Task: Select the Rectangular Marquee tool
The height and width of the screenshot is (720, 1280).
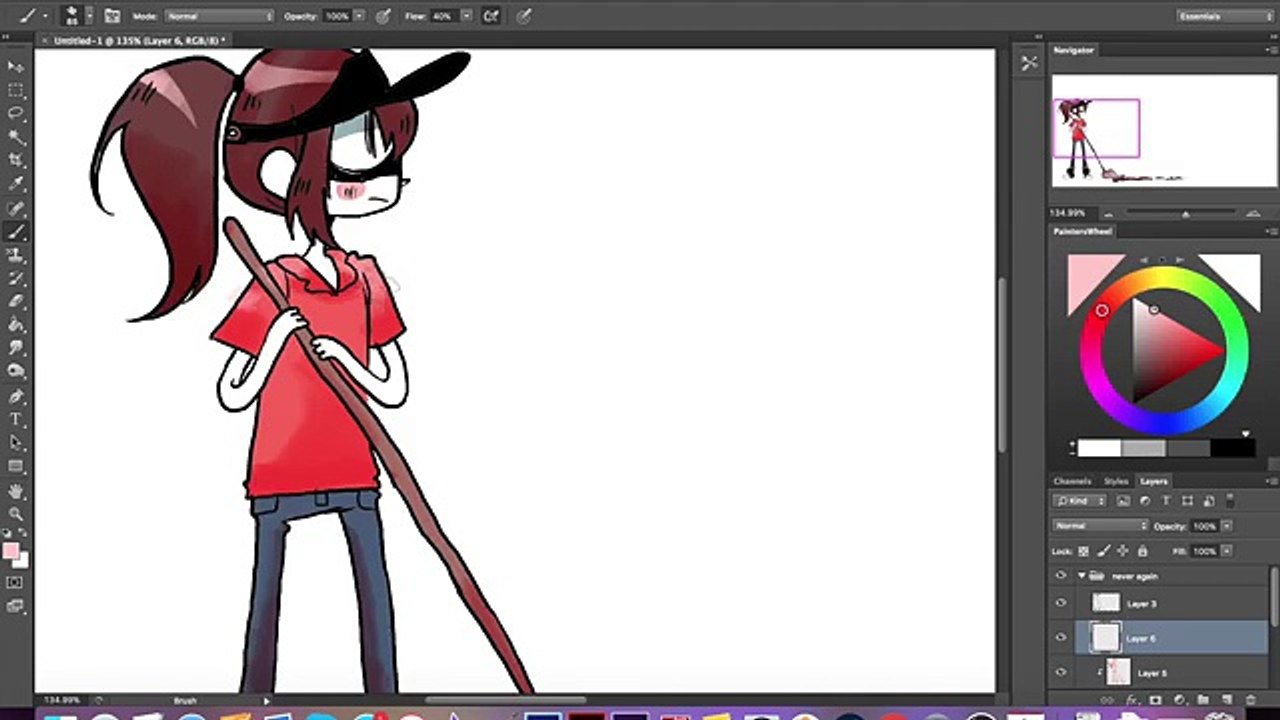Action: click(16, 90)
